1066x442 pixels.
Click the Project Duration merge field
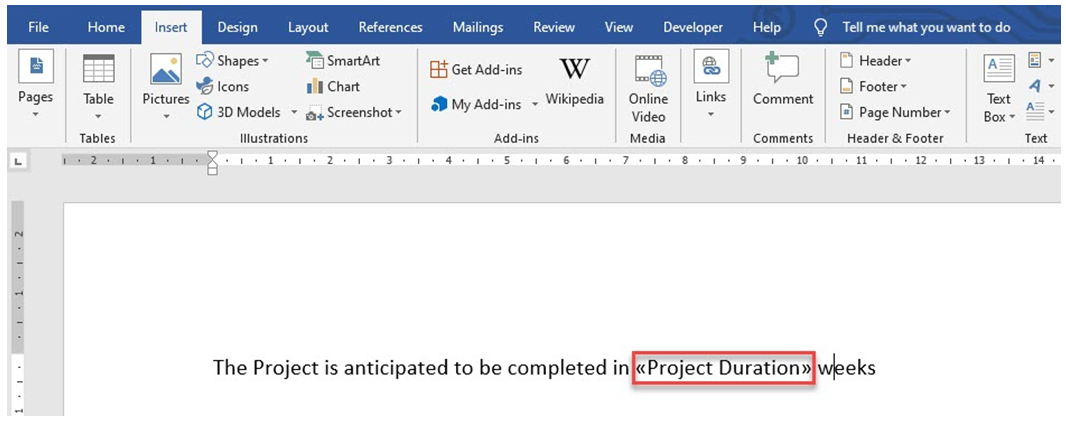[724, 368]
